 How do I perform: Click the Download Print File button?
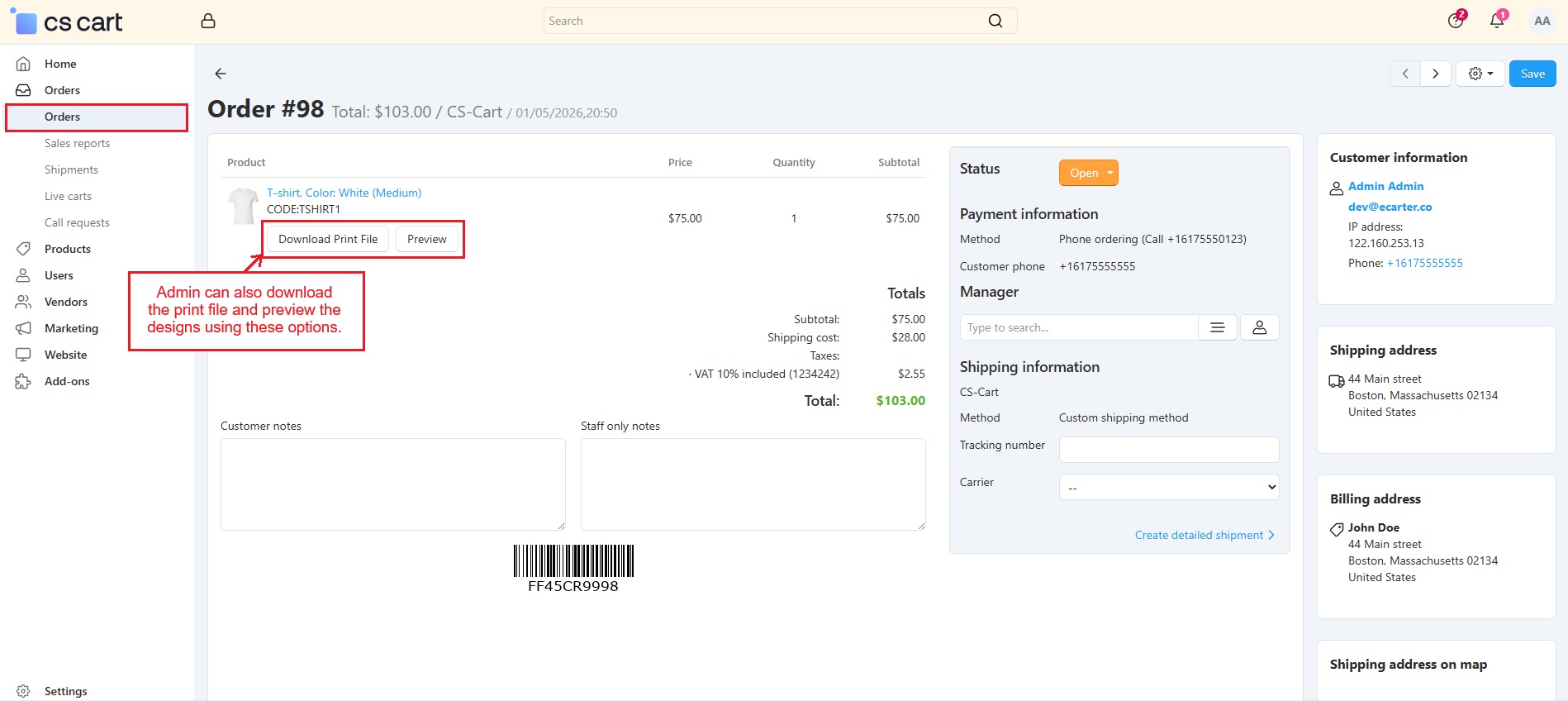328,239
